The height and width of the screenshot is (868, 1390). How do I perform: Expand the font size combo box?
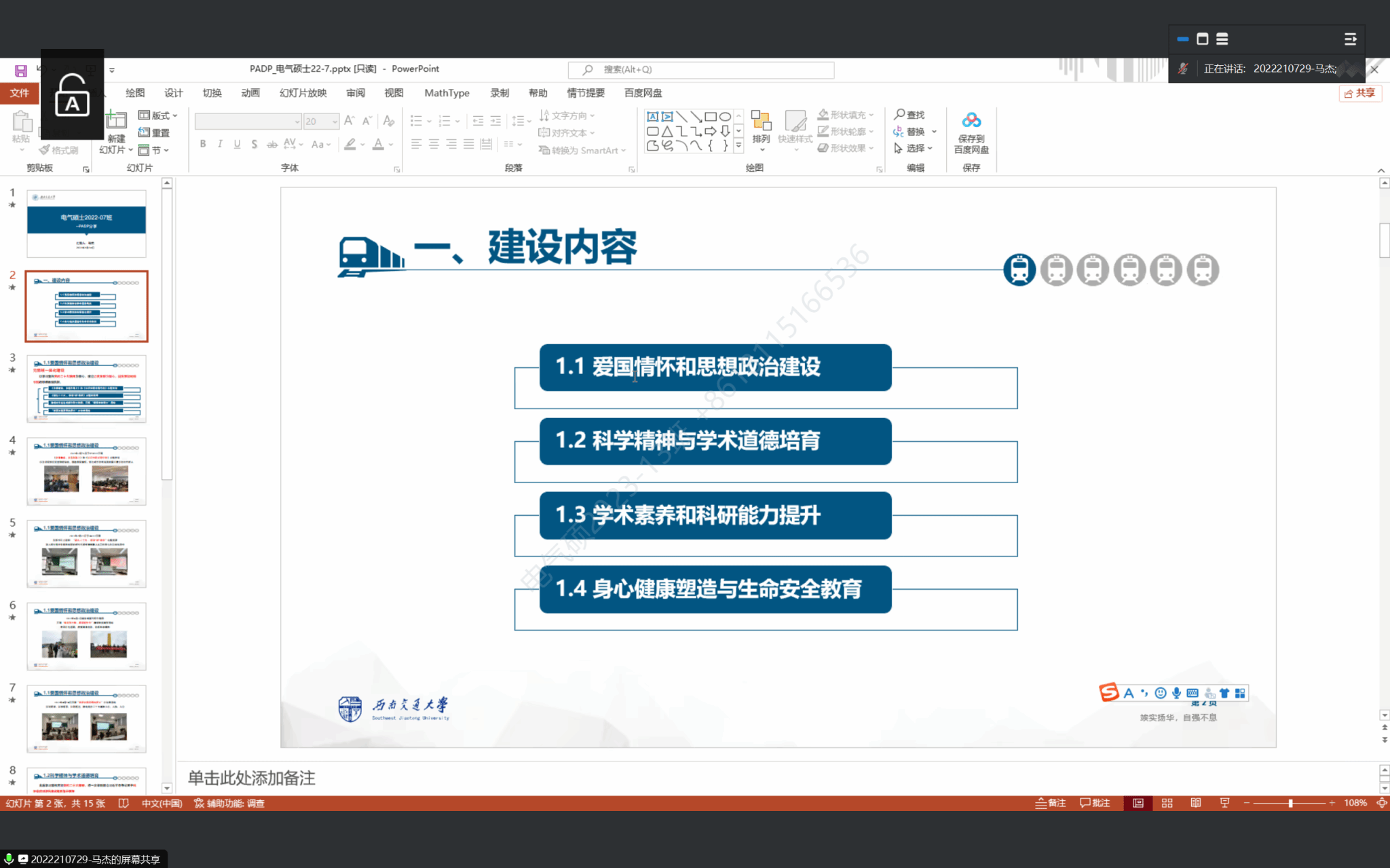pyautogui.click(x=335, y=121)
